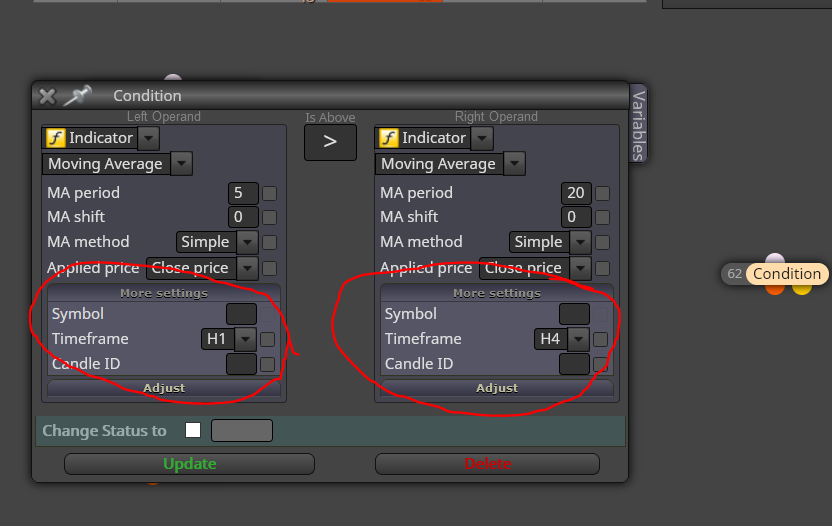The width and height of the screenshot is (832, 526).
Task: Toggle Right Operand Timeframe checkbox
Action: 601,339
